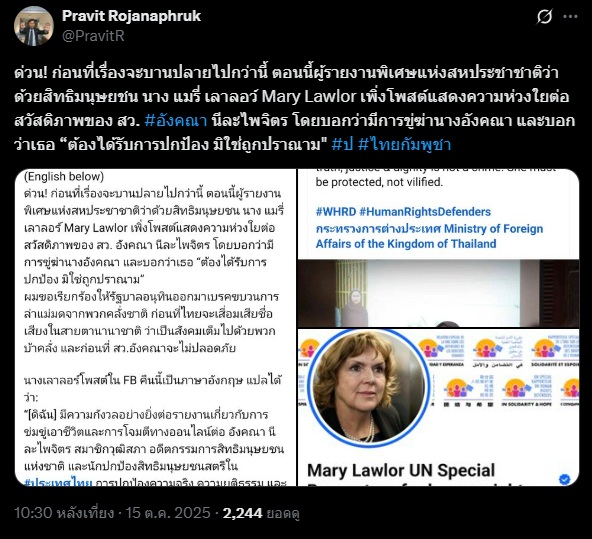Click the #ประเทศไทย hashtag in left image
Image resolution: width=592 pixels, height=539 pixels.
[x=58, y=482]
